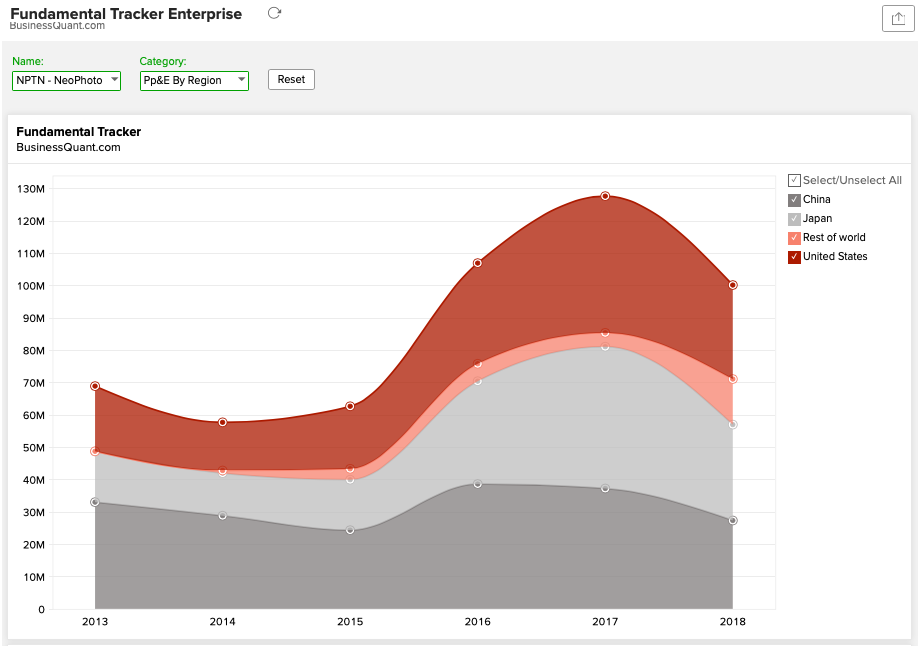Image resolution: width=919 pixels, height=646 pixels.
Task: Select China data point for 2016
Action: [478, 484]
